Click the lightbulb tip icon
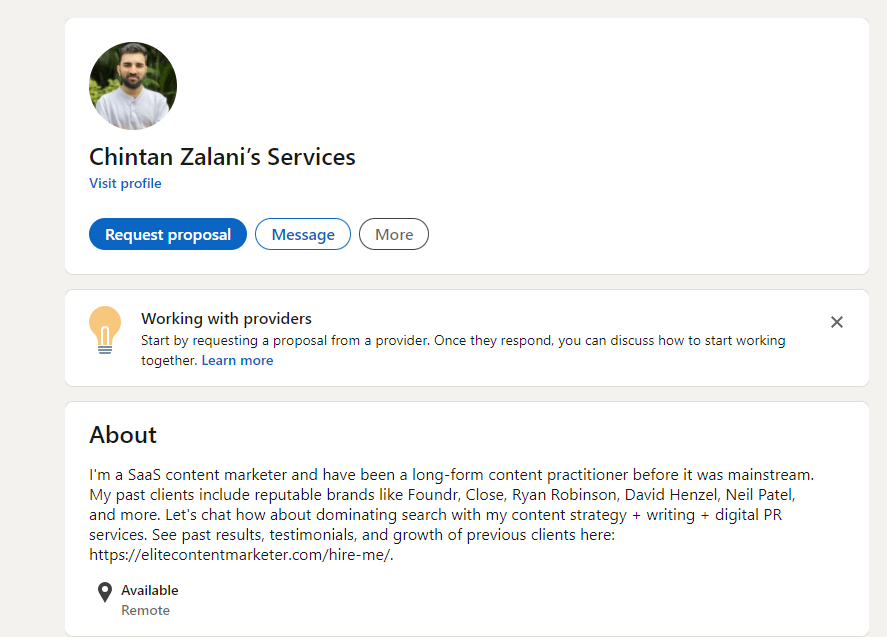Screen dimensions: 887x637 pos(105,330)
